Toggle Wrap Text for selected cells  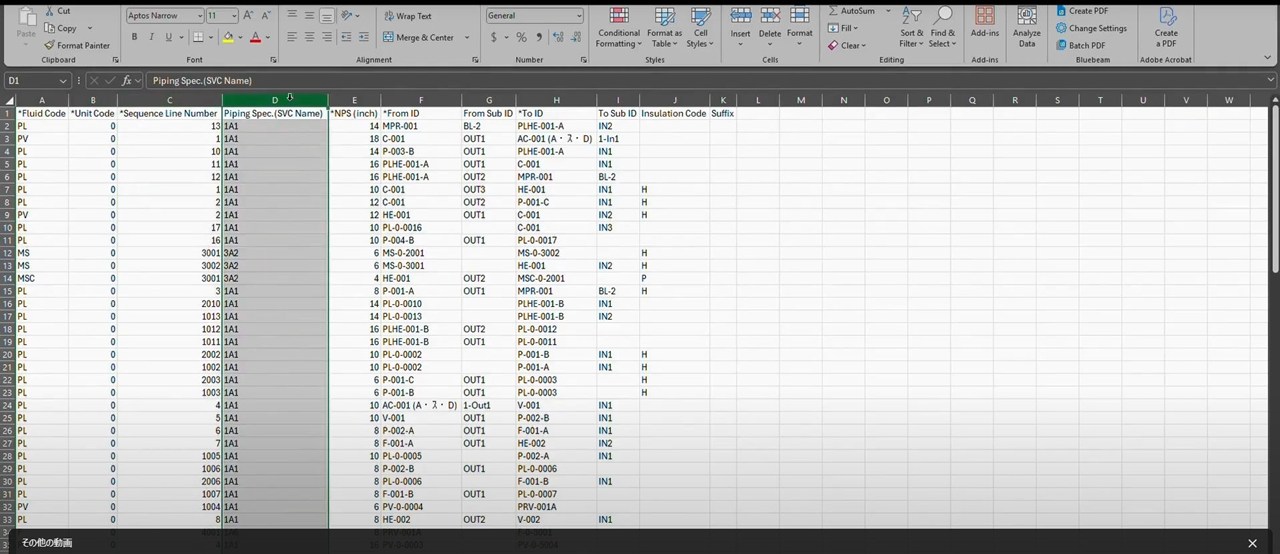407,16
